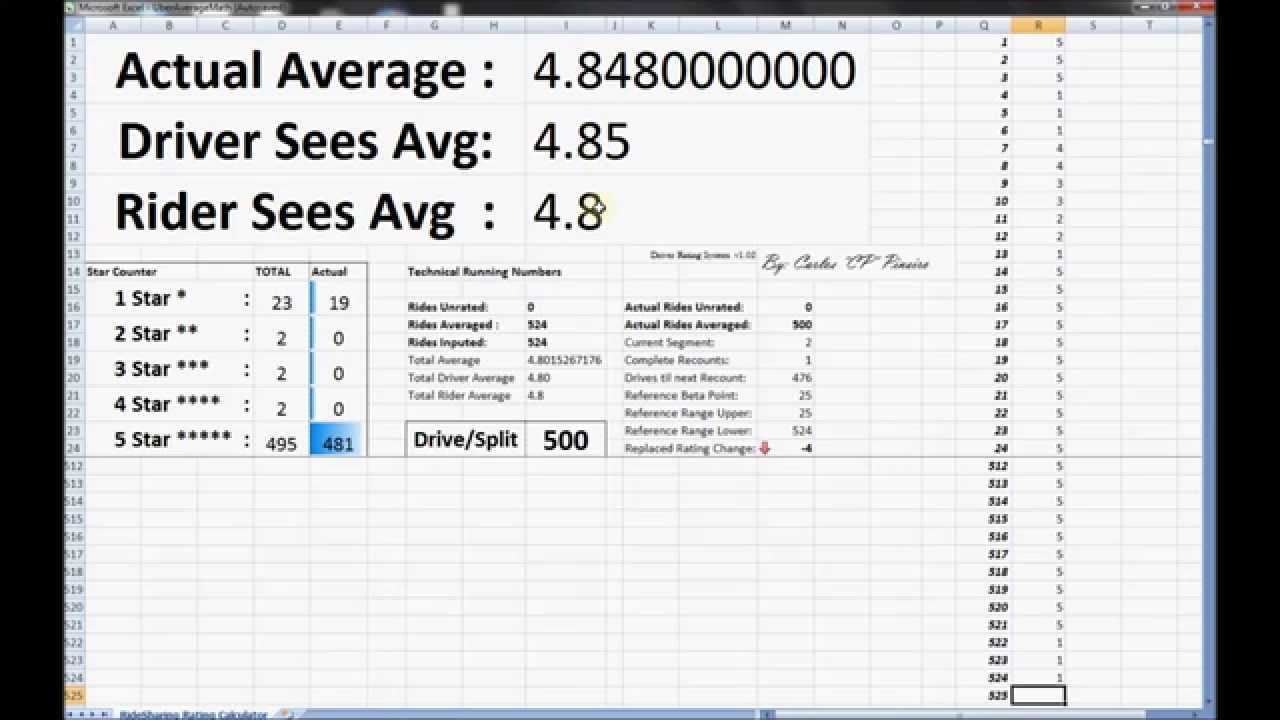Click the 'Reference Range Lower:' label
This screenshot has height=720, width=1280.
pos(688,431)
